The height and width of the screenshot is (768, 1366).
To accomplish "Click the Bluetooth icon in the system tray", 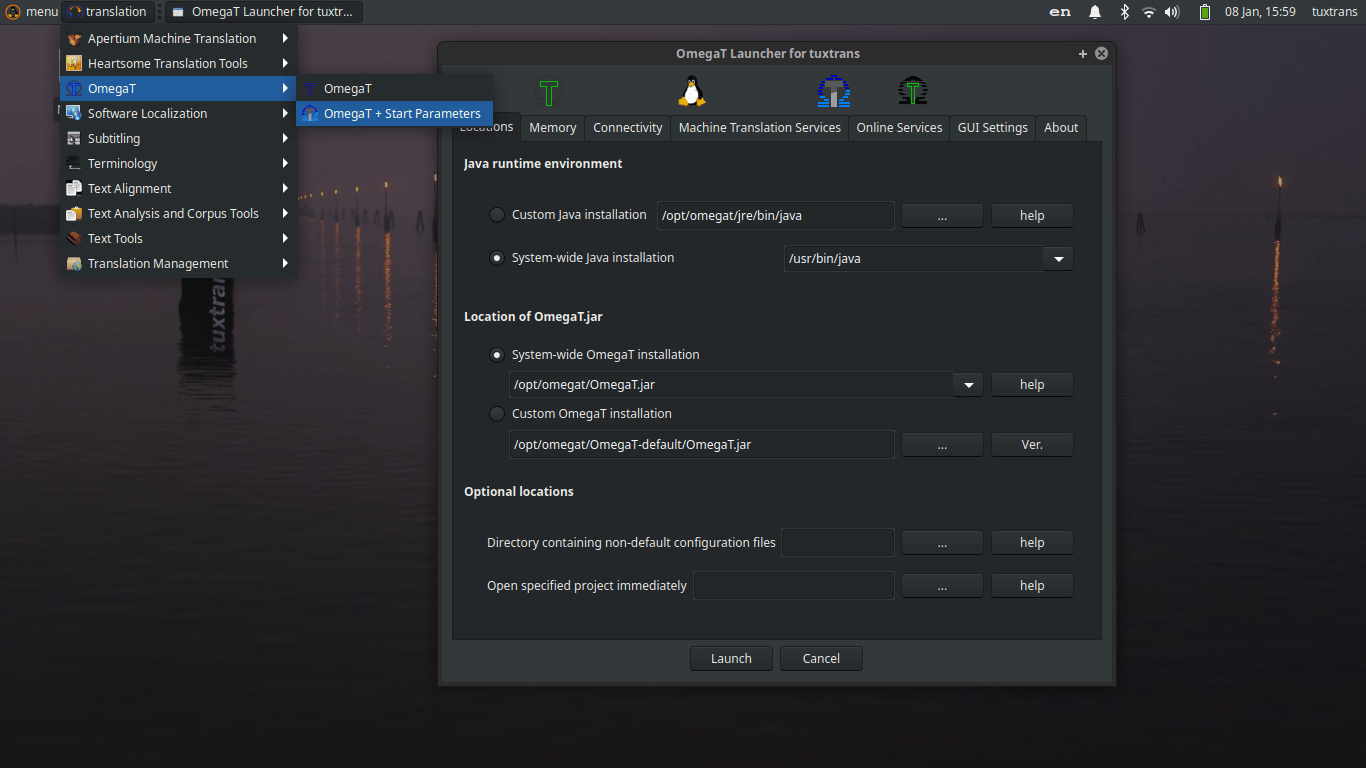I will (1124, 12).
